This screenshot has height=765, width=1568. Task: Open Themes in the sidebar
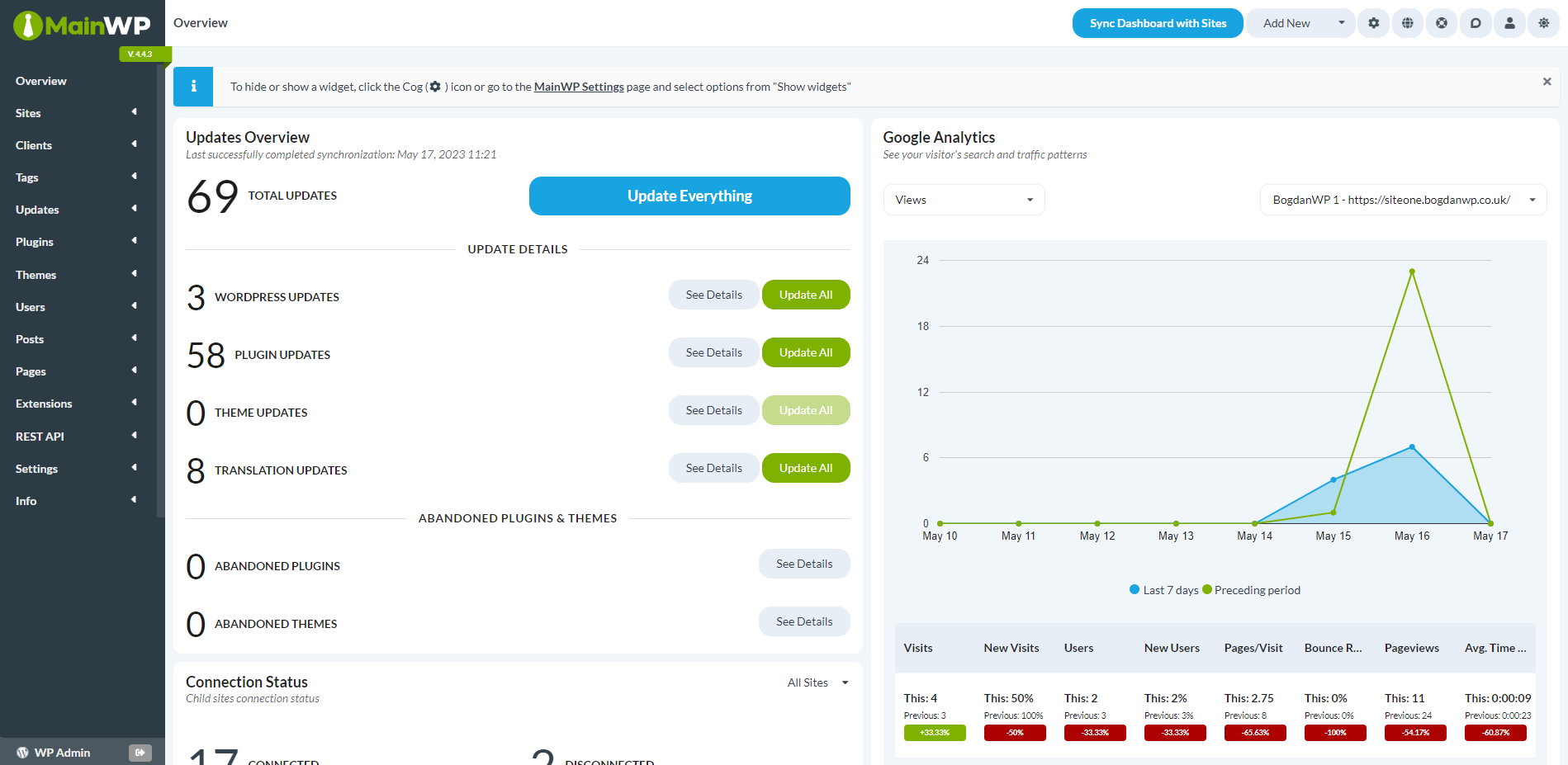pyautogui.click(x=36, y=275)
